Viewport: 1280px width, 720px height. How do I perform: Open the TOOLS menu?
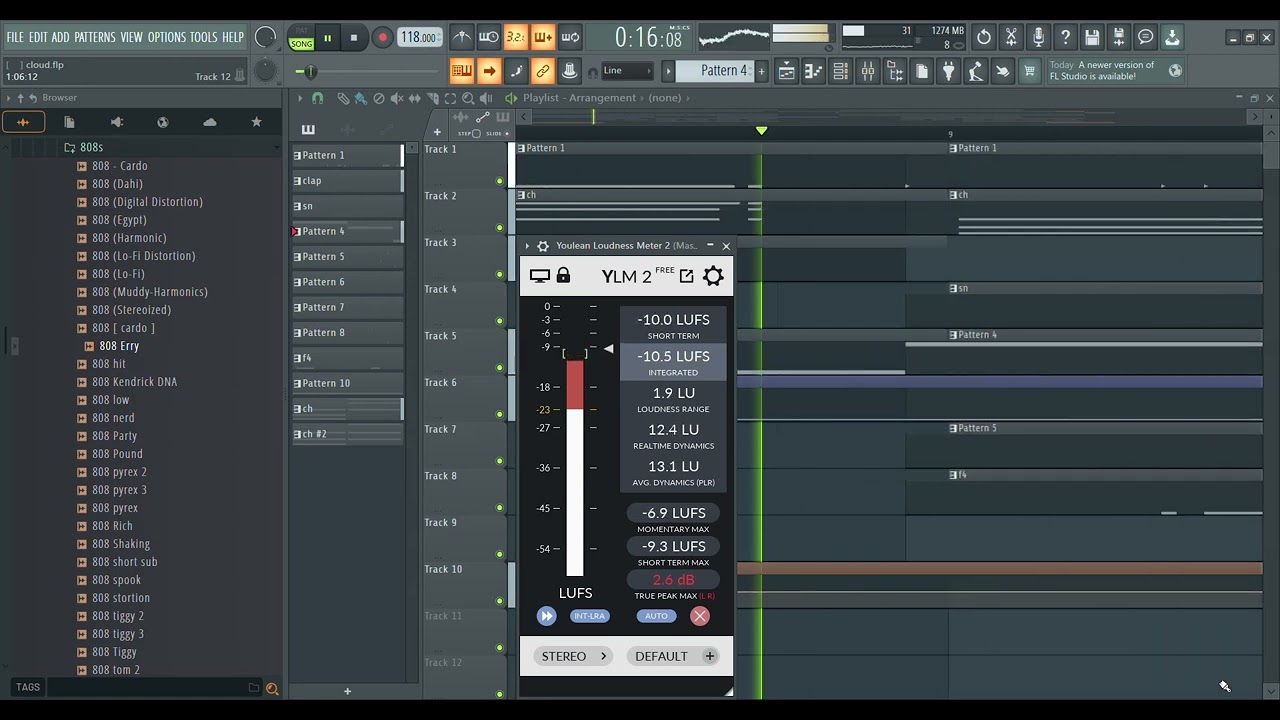coord(203,37)
